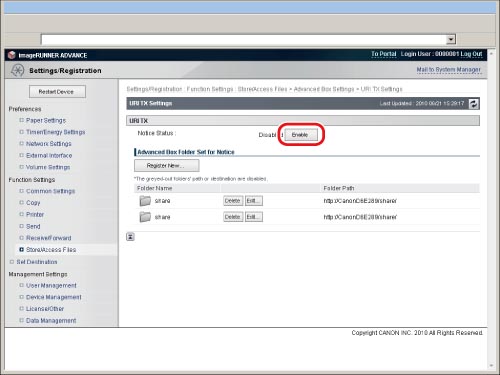Click the back-to-top arrow icon below folder list
The width and height of the screenshot is (500, 375).
click(130, 237)
